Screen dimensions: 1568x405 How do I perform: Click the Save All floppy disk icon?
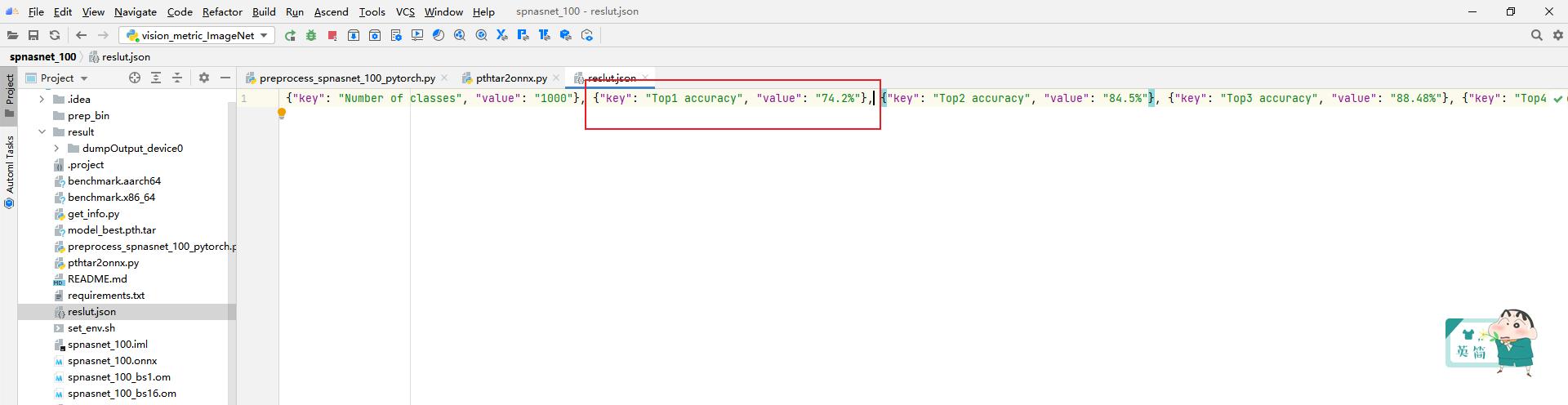[33, 35]
